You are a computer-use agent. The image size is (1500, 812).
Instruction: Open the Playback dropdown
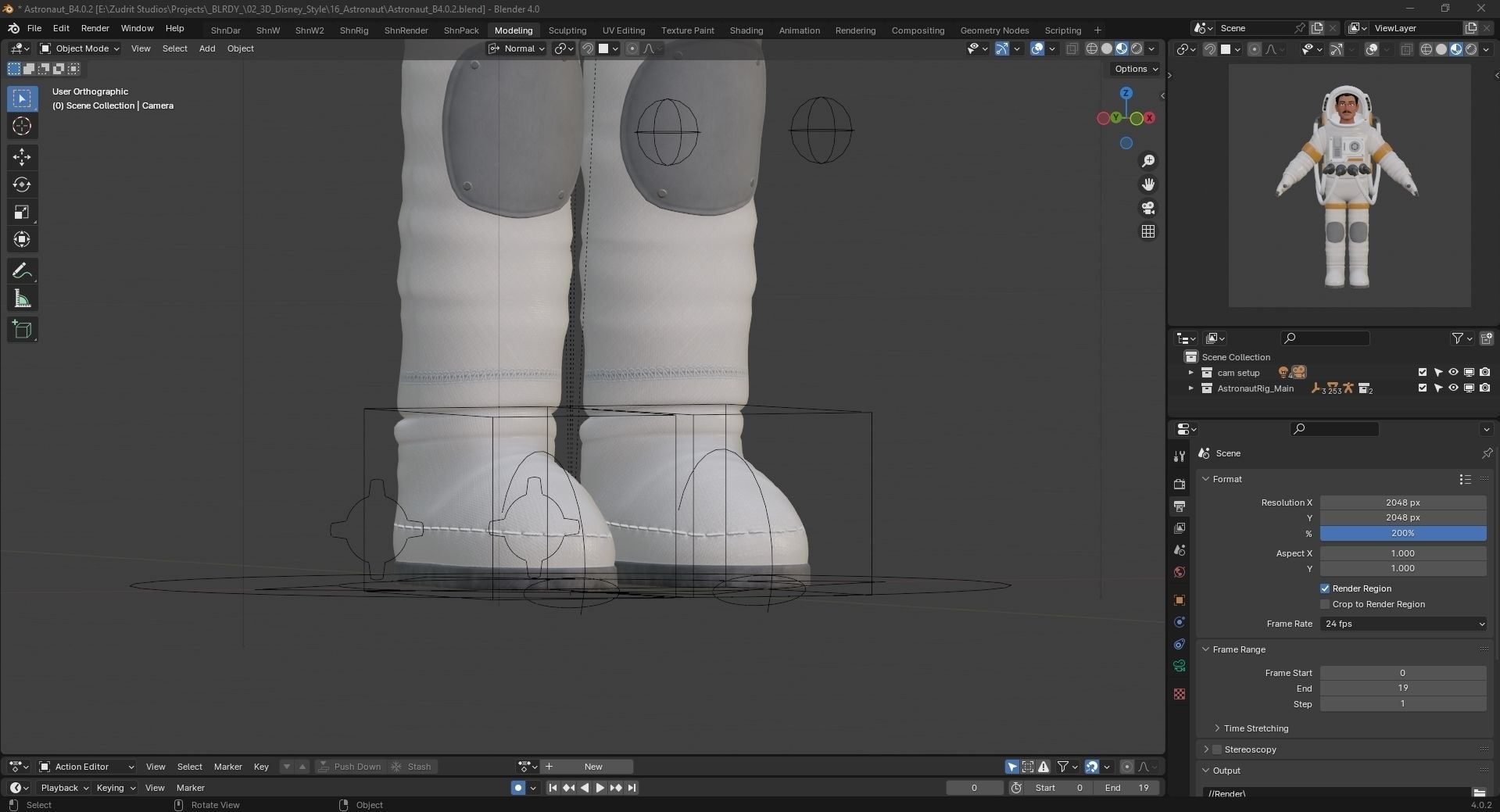[64, 788]
